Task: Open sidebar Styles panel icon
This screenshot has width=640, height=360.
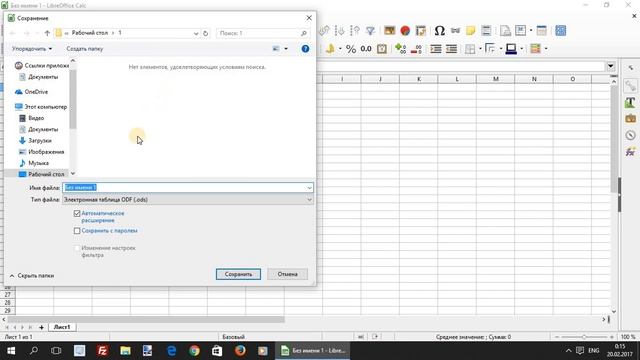Action: (x=630, y=102)
